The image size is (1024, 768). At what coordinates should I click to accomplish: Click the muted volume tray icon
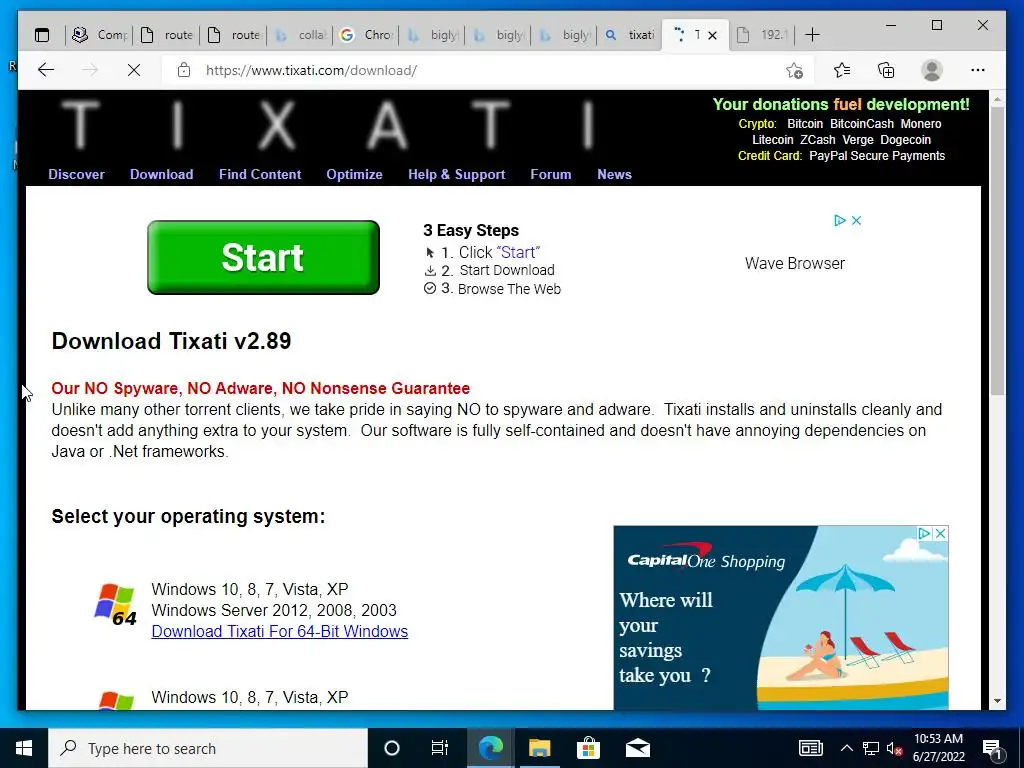click(x=895, y=748)
